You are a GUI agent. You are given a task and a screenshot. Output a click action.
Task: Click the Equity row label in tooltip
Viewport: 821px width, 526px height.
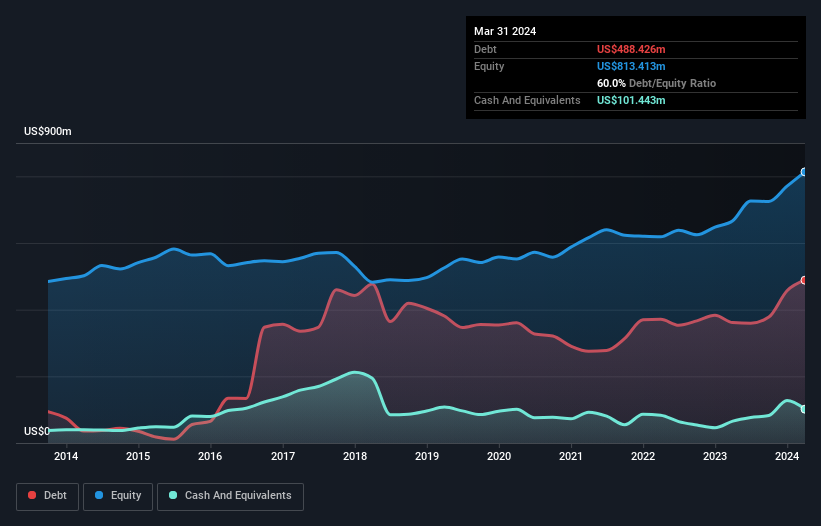point(489,66)
